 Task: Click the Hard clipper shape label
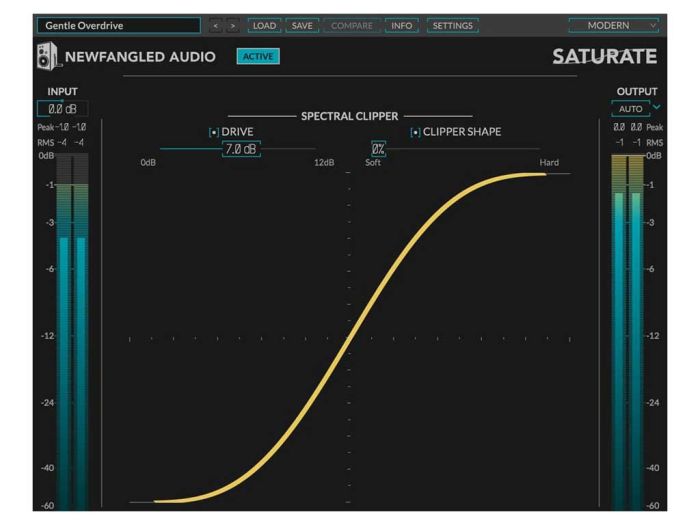click(549, 162)
